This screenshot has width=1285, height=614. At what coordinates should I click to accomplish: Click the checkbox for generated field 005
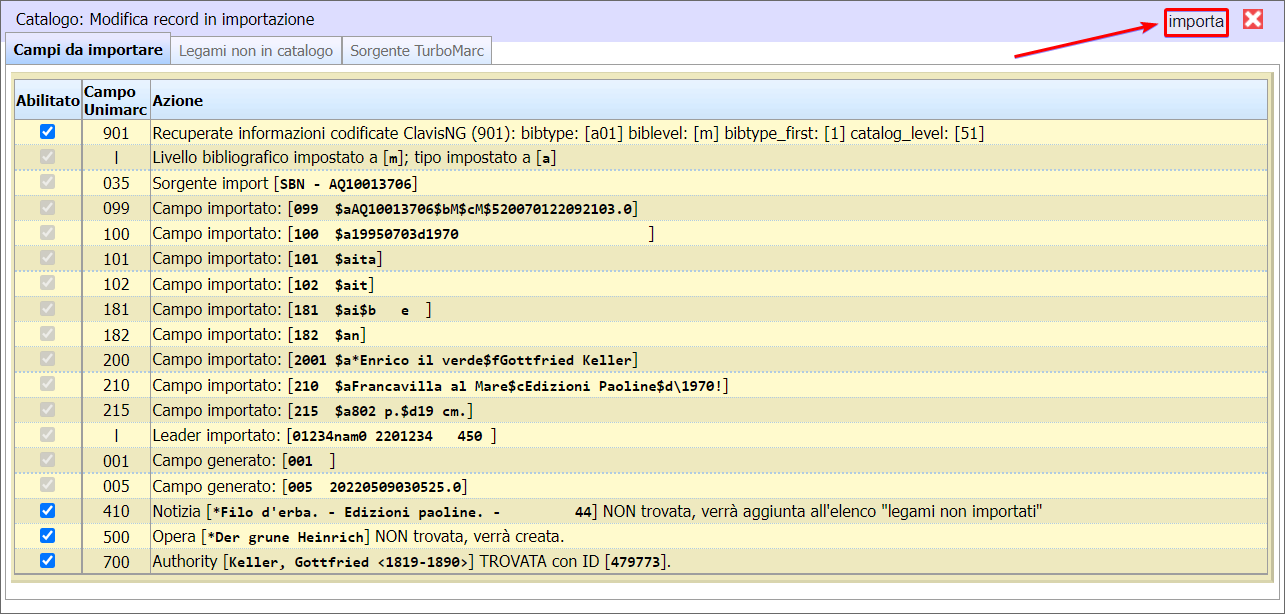point(47,486)
